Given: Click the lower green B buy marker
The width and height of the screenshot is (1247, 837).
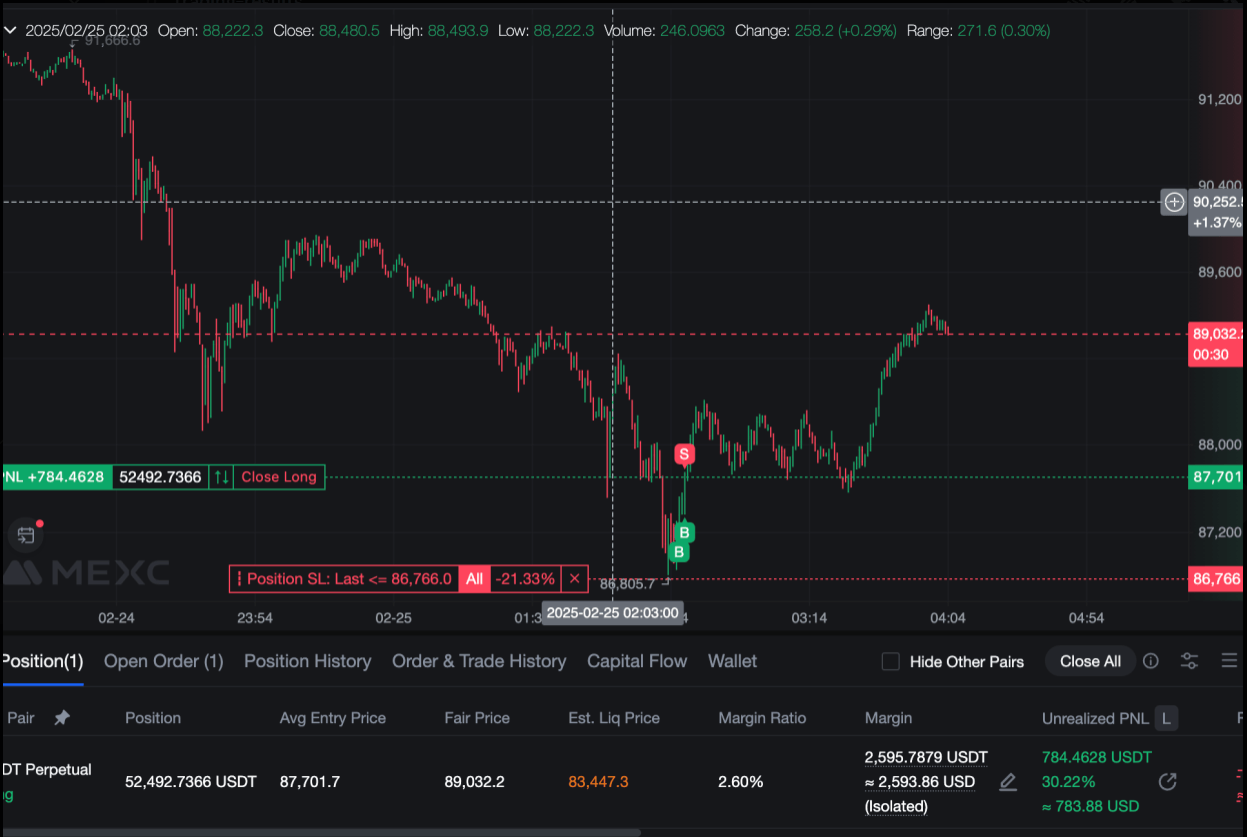Looking at the screenshot, I should [679, 552].
